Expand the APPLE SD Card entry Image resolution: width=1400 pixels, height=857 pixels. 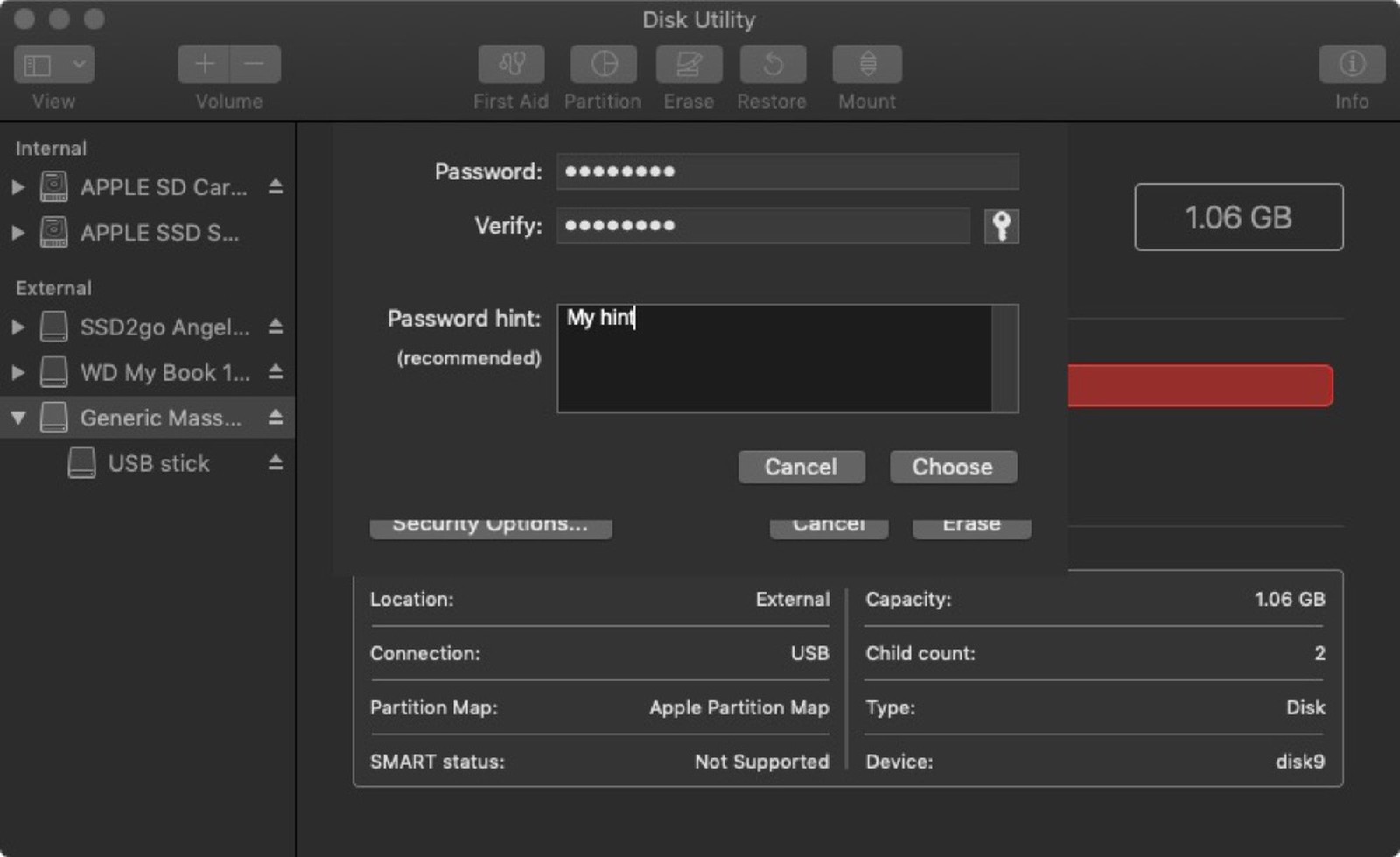pyautogui.click(x=16, y=186)
